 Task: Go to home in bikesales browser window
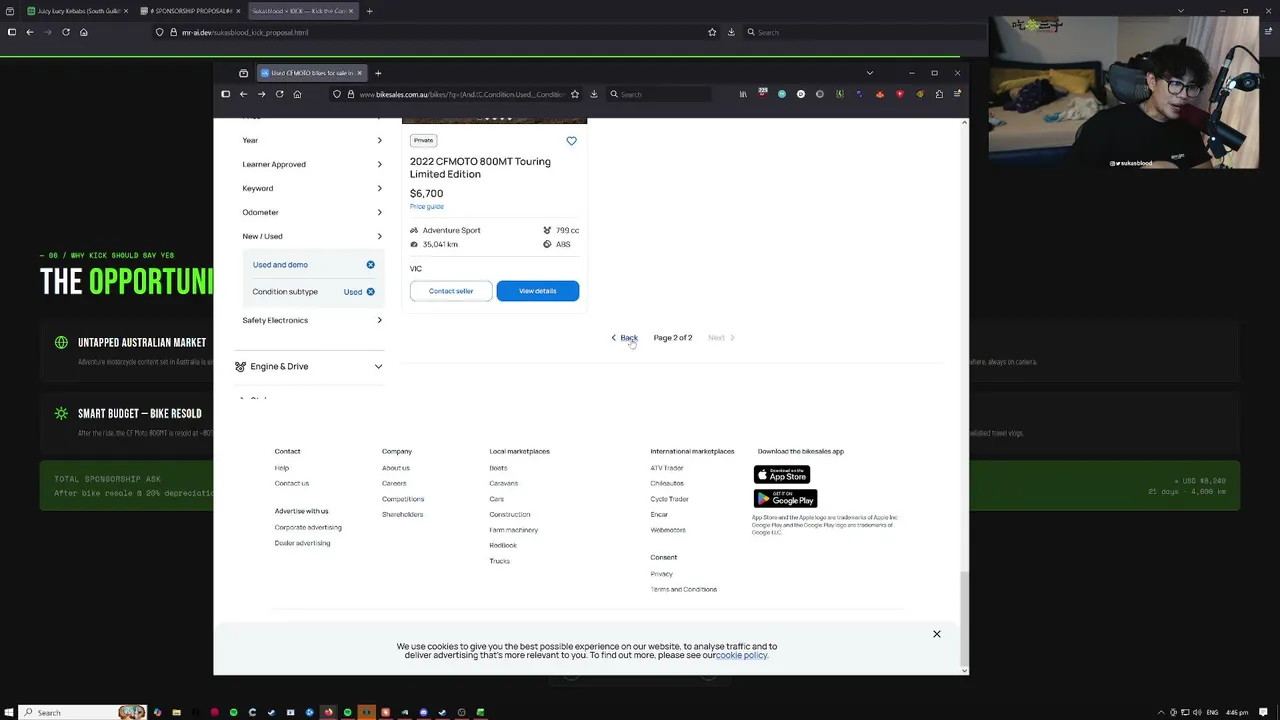click(x=297, y=94)
